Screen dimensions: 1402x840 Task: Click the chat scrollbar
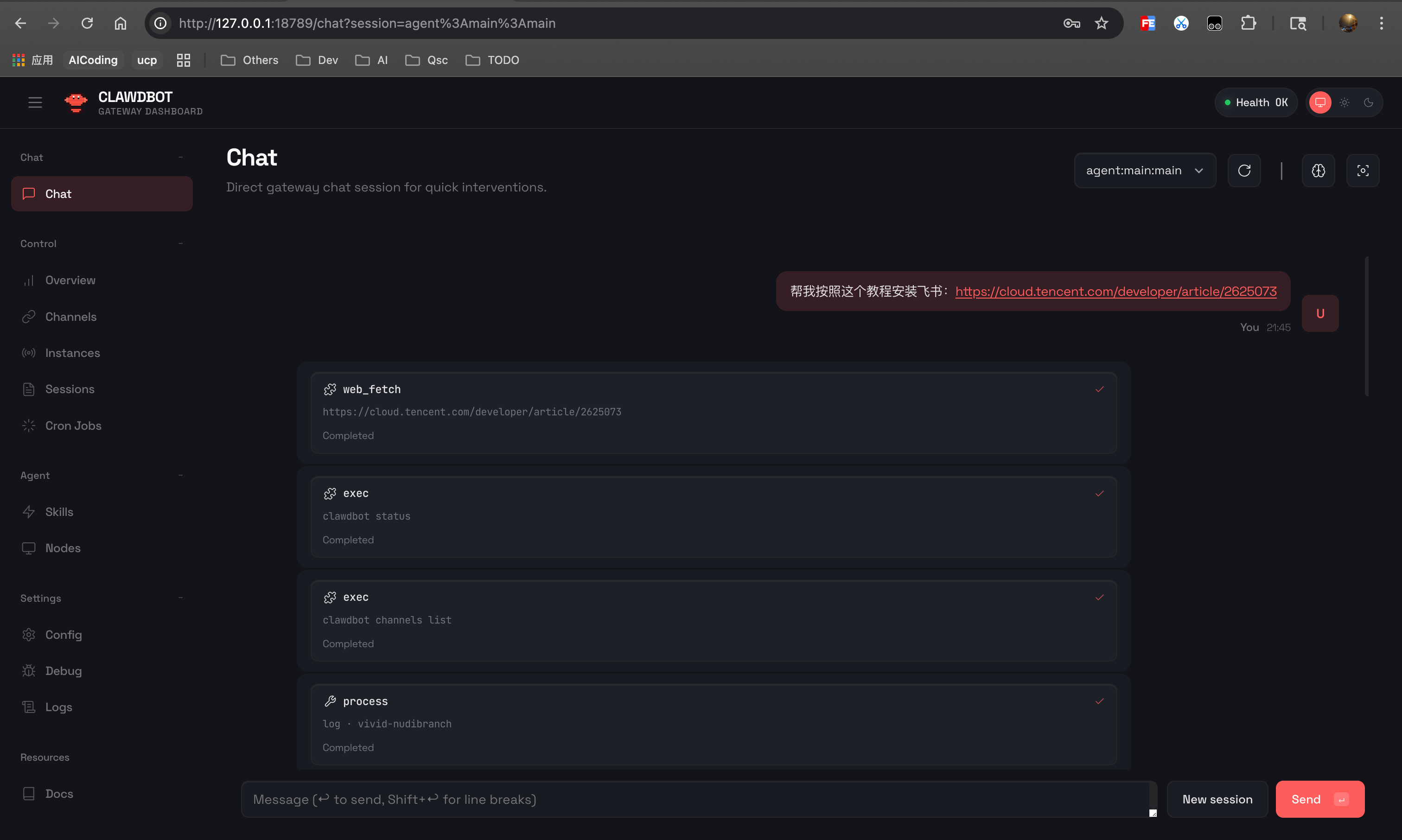[1366, 327]
